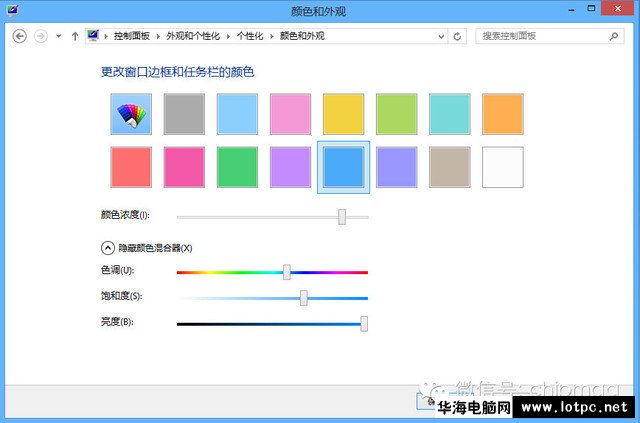Expand the arrow after 控制面板 breadcrumb

tap(158, 36)
